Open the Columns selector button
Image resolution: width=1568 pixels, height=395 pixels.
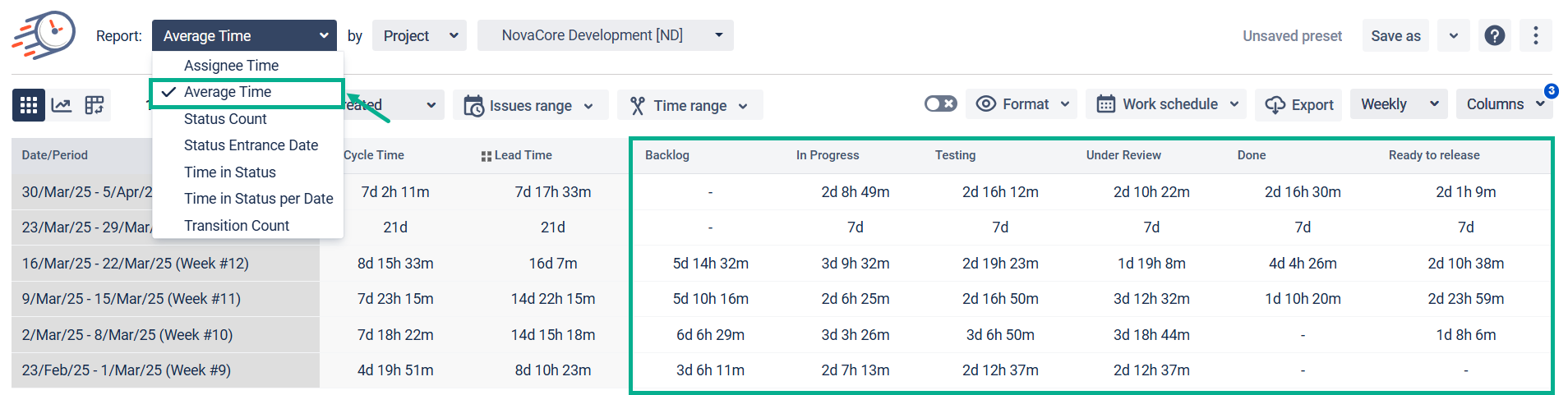click(1504, 104)
